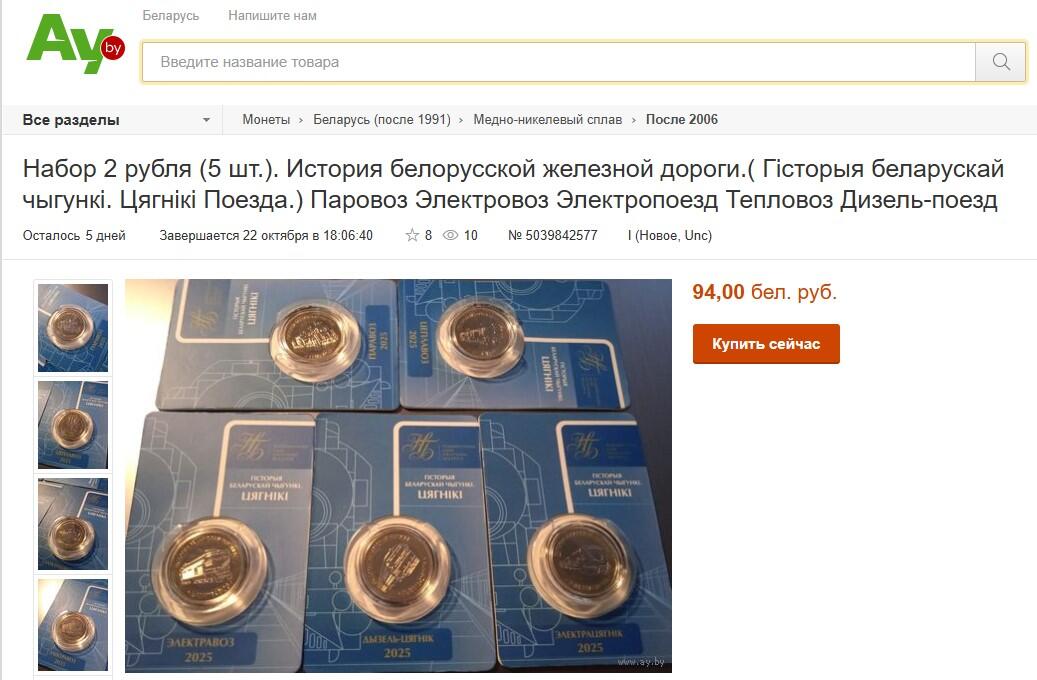
Task: Open Медно-никелевый сплав breadcrumb
Action: click(x=548, y=120)
